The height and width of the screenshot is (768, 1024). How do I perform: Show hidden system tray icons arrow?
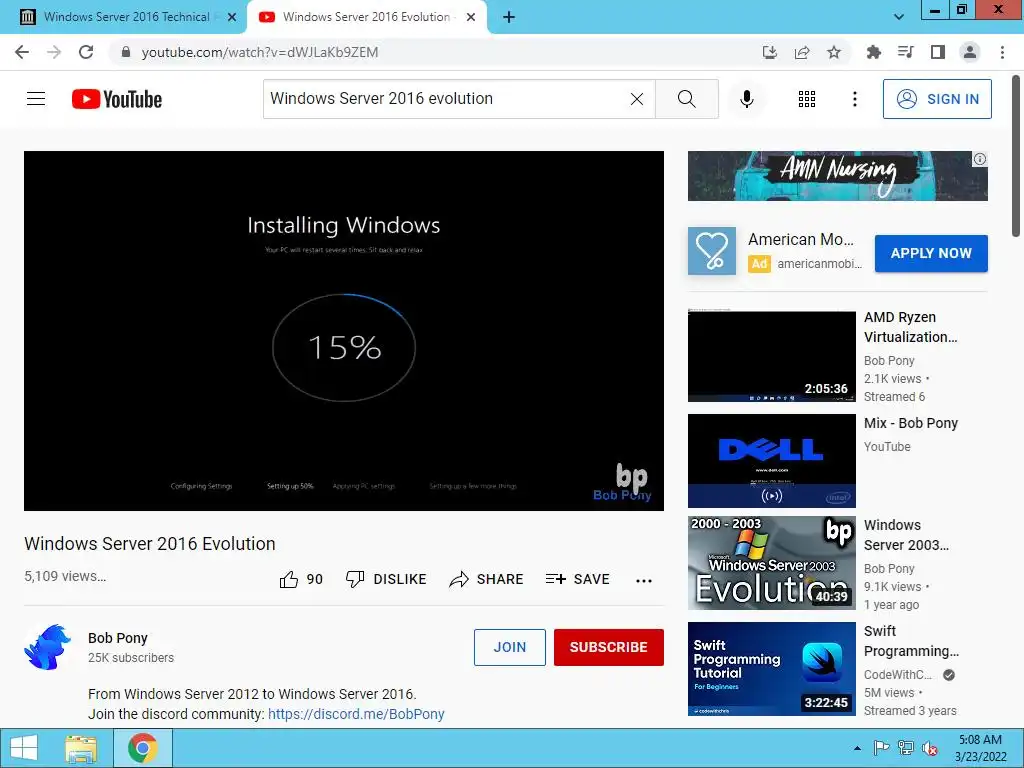point(857,748)
